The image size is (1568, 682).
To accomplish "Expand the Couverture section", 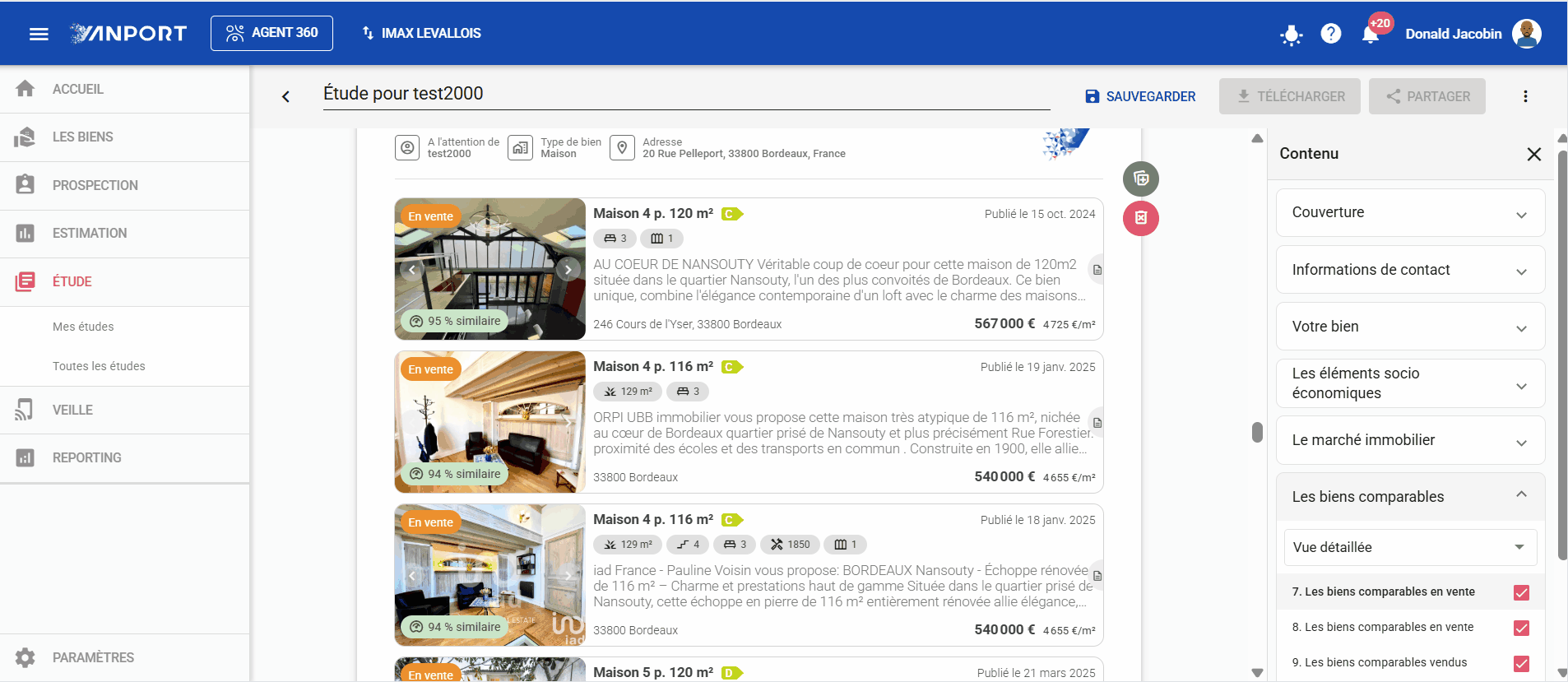I will pyautogui.click(x=1410, y=212).
